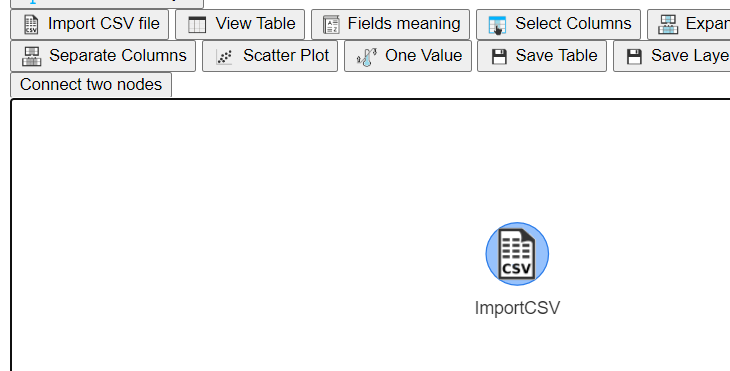The width and height of the screenshot is (730, 371).
Task: Click the CSV file icon beside Import CSV file
Action: point(31,24)
